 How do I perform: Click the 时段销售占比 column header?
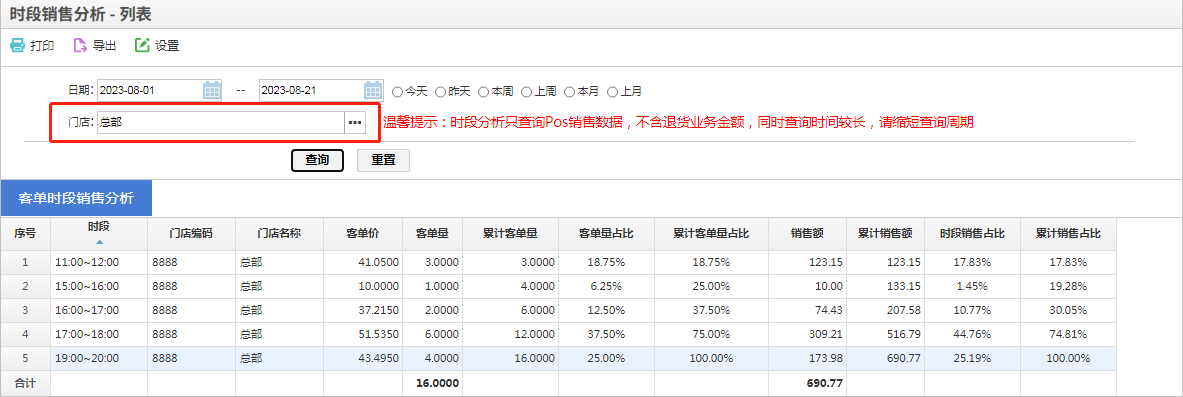973,234
